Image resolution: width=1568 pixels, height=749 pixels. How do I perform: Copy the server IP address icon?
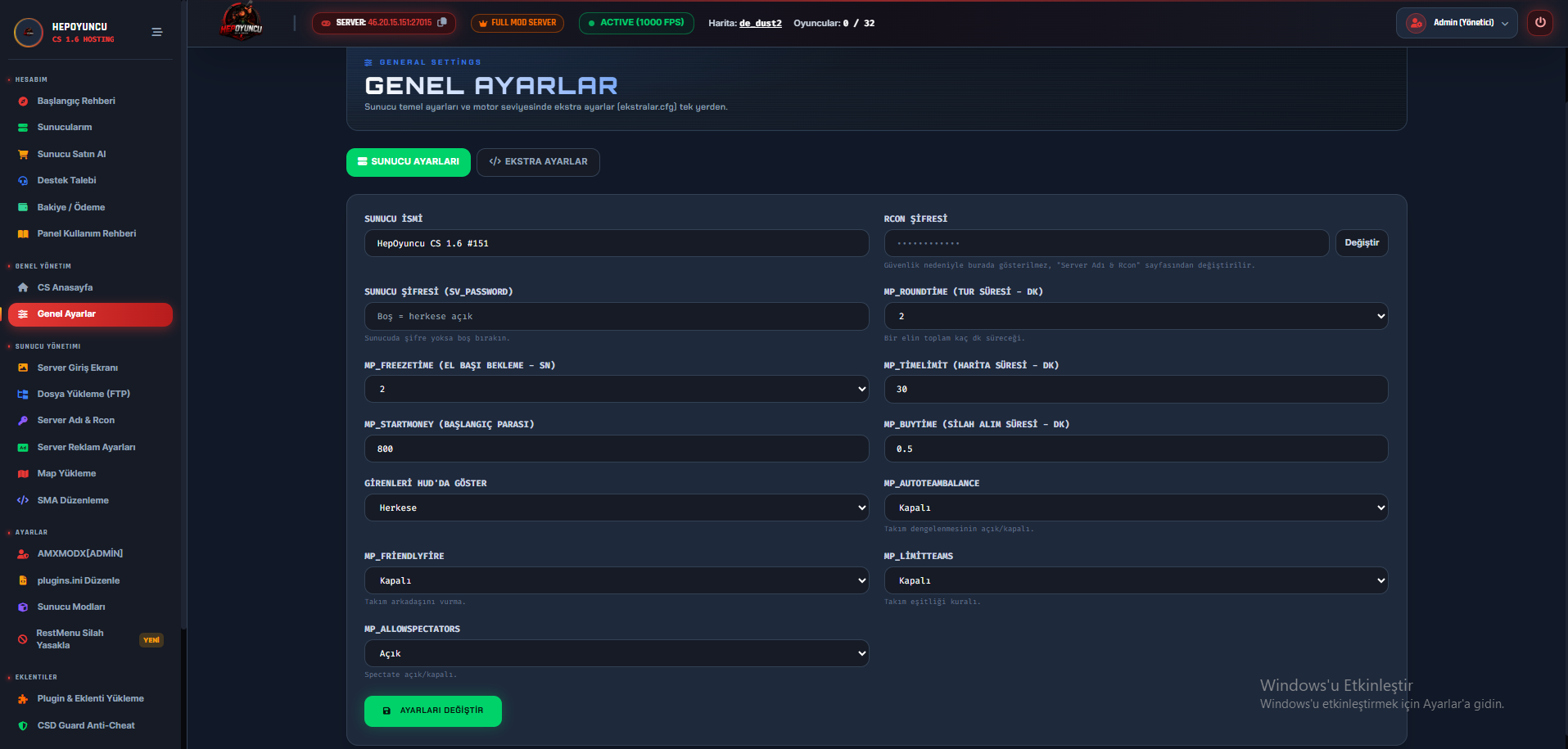point(442,22)
